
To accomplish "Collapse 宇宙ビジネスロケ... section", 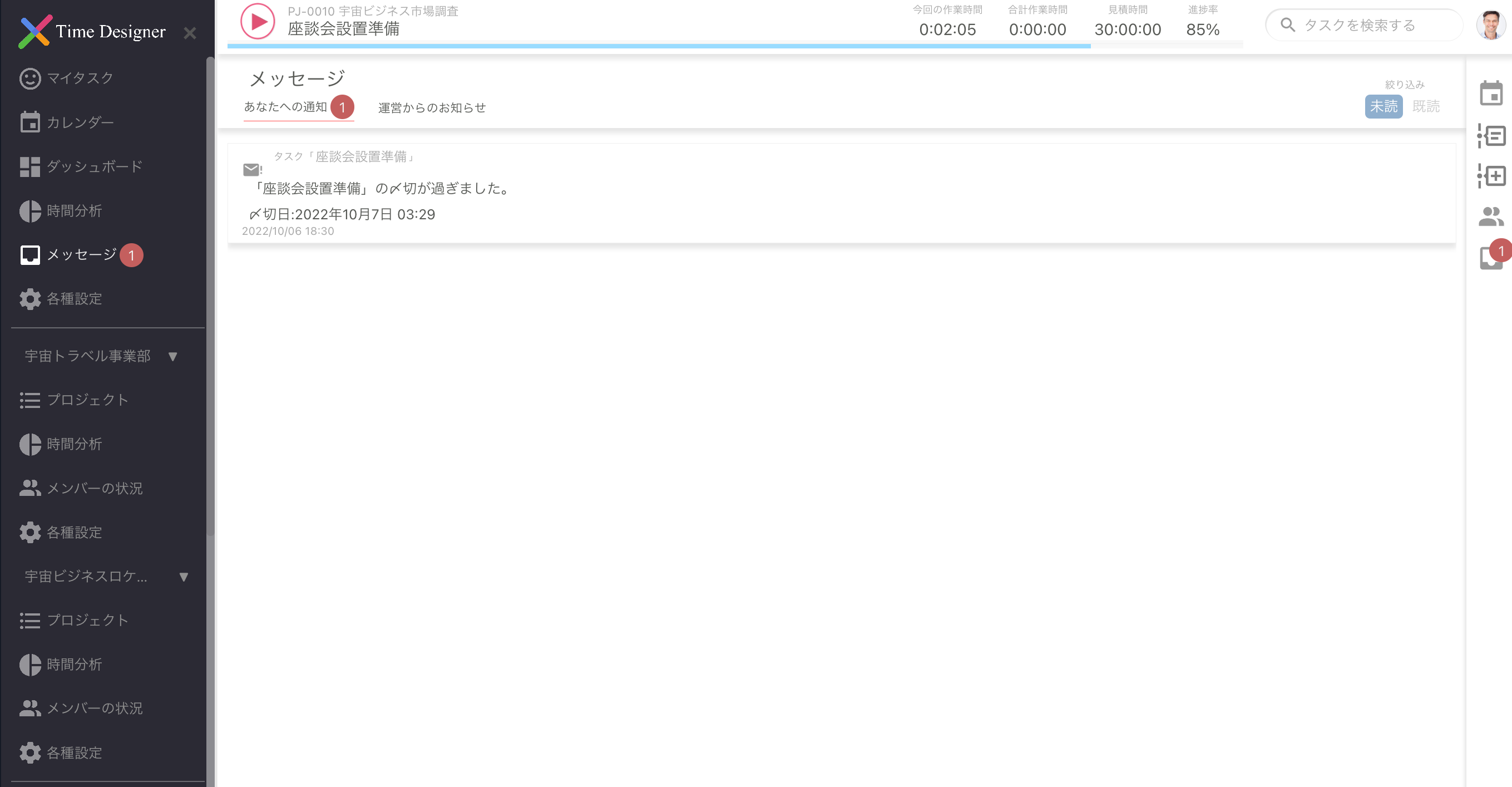I will click(x=183, y=577).
